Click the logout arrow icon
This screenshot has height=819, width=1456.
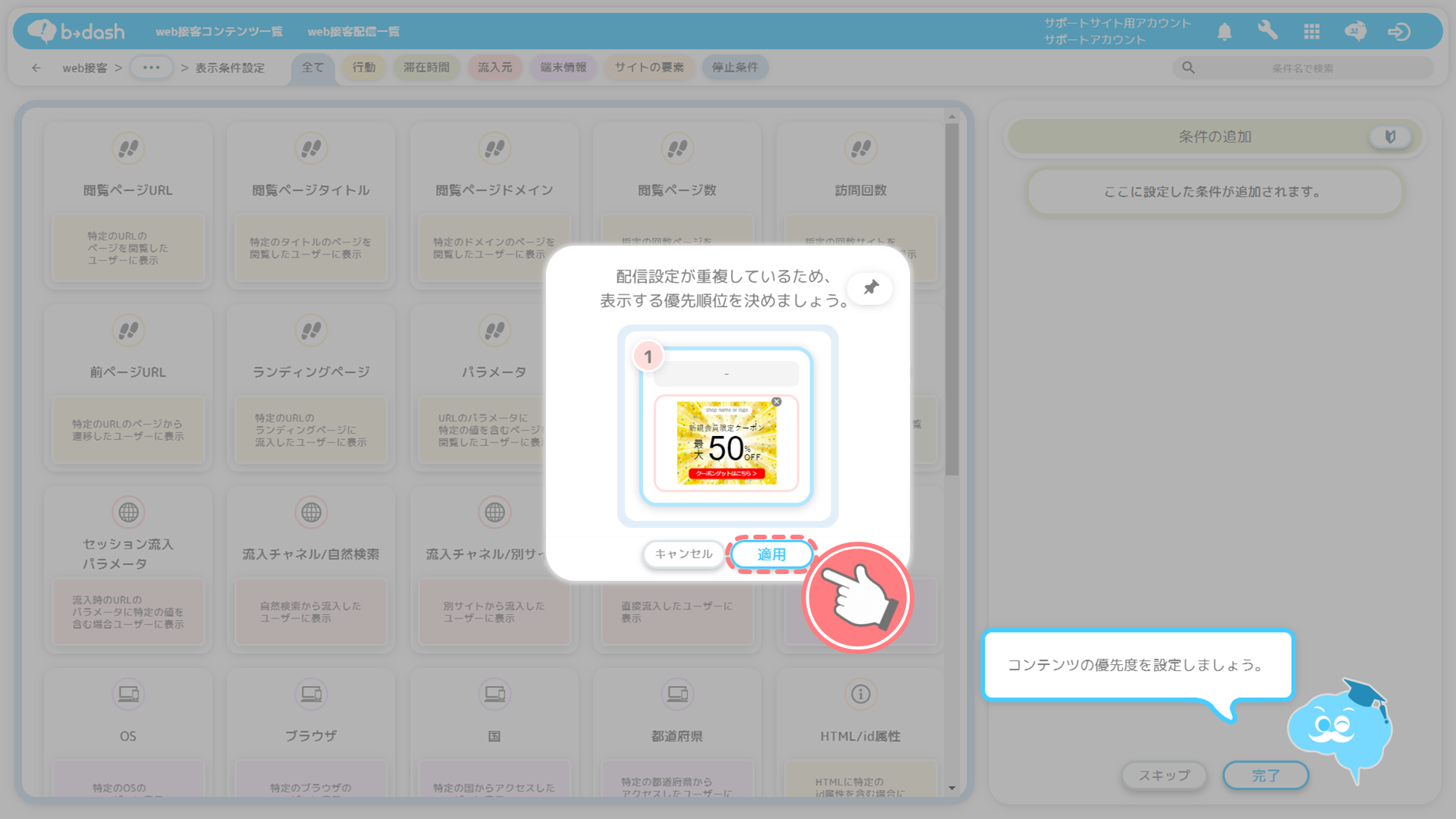pyautogui.click(x=1399, y=32)
